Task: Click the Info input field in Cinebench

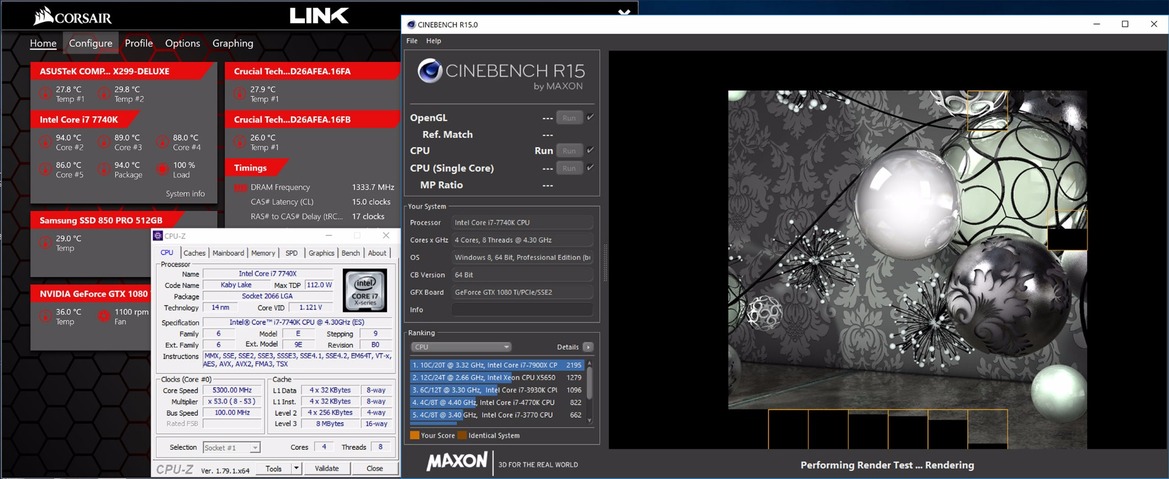Action: 522,309
